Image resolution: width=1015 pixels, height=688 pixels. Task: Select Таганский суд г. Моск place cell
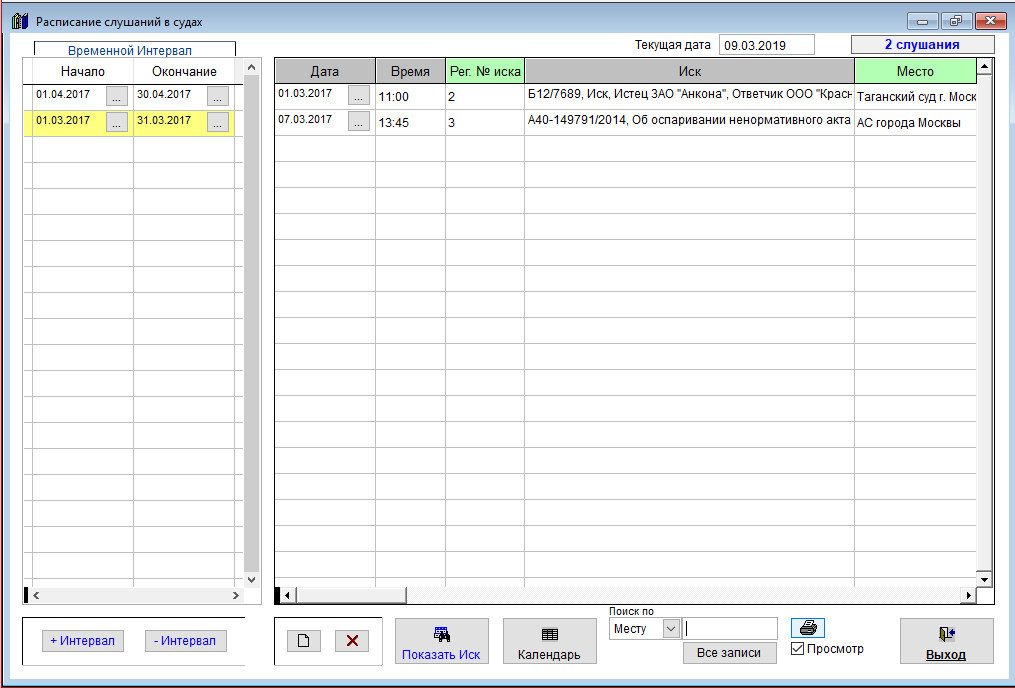[915, 96]
